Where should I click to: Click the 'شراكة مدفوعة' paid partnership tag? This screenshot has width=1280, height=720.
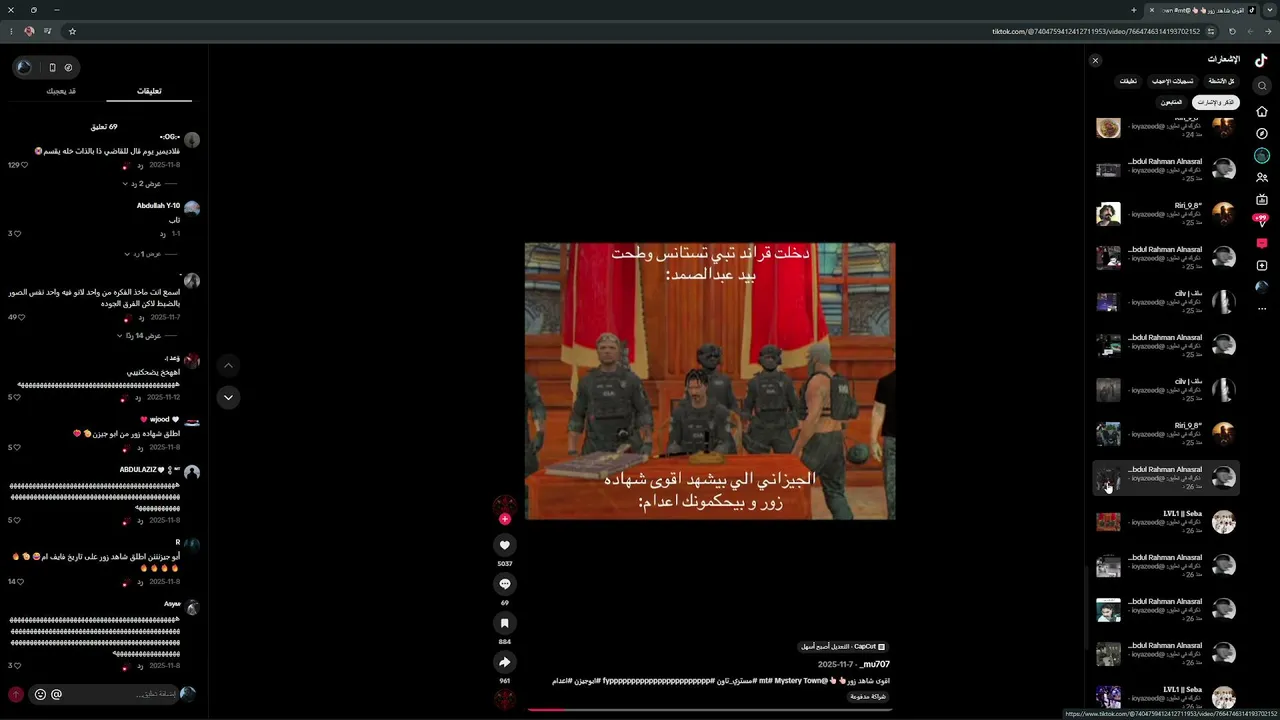(x=868, y=696)
